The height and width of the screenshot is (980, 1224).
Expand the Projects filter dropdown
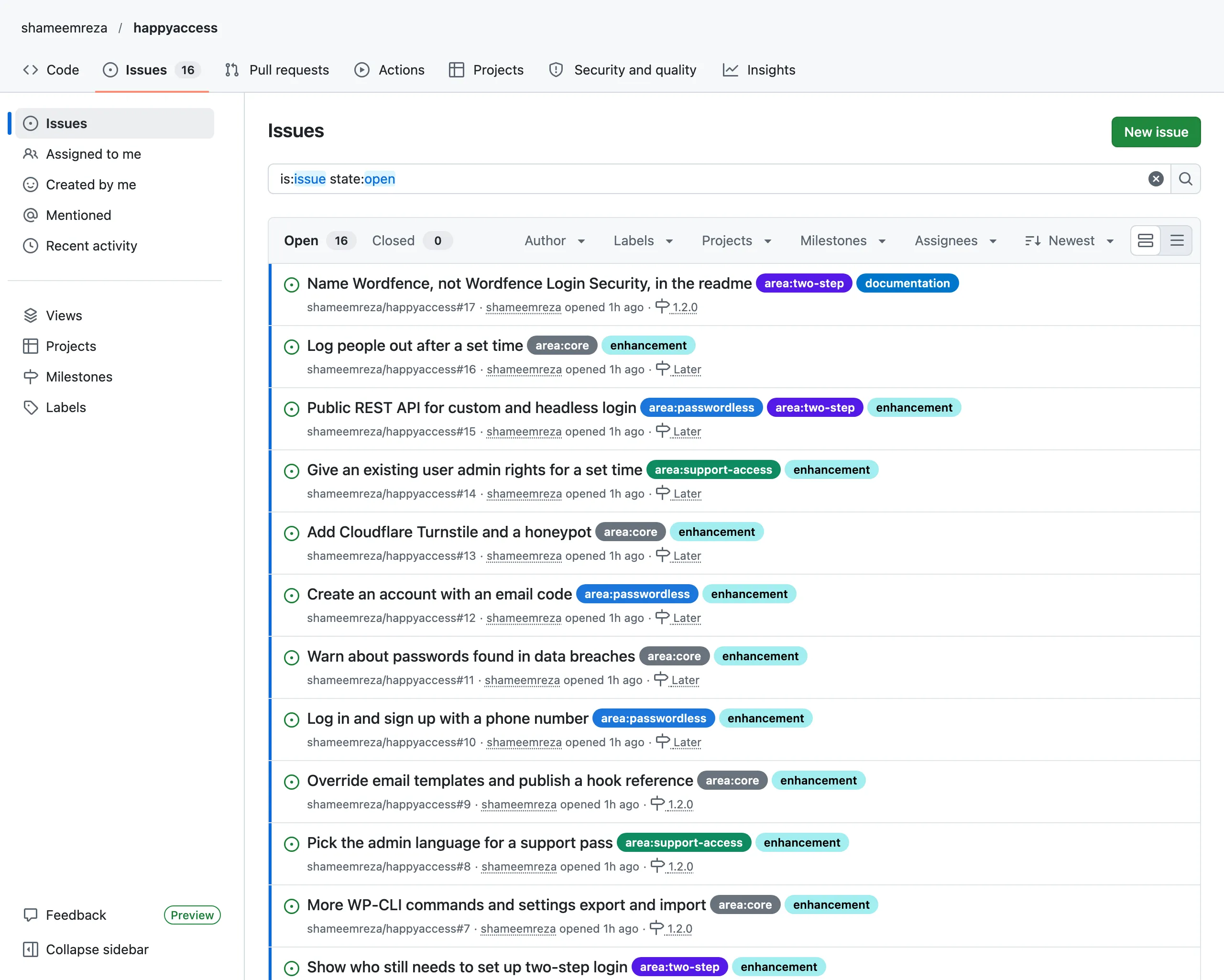pos(736,241)
